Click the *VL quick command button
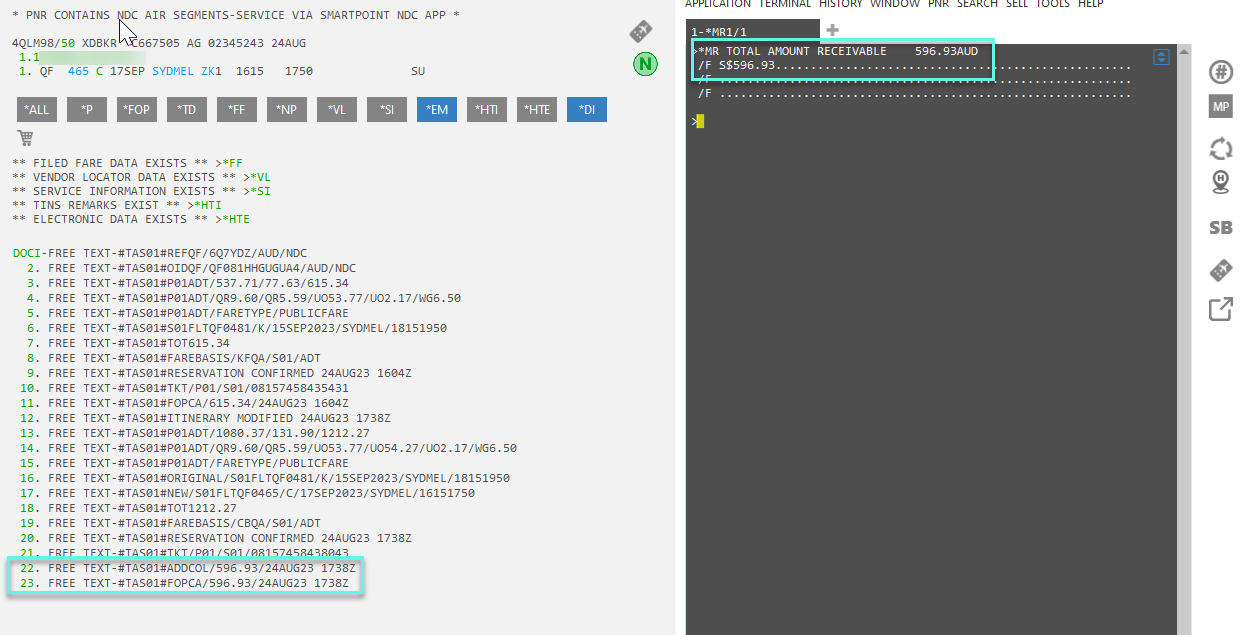The width and height of the screenshot is (1247, 635). coord(337,110)
